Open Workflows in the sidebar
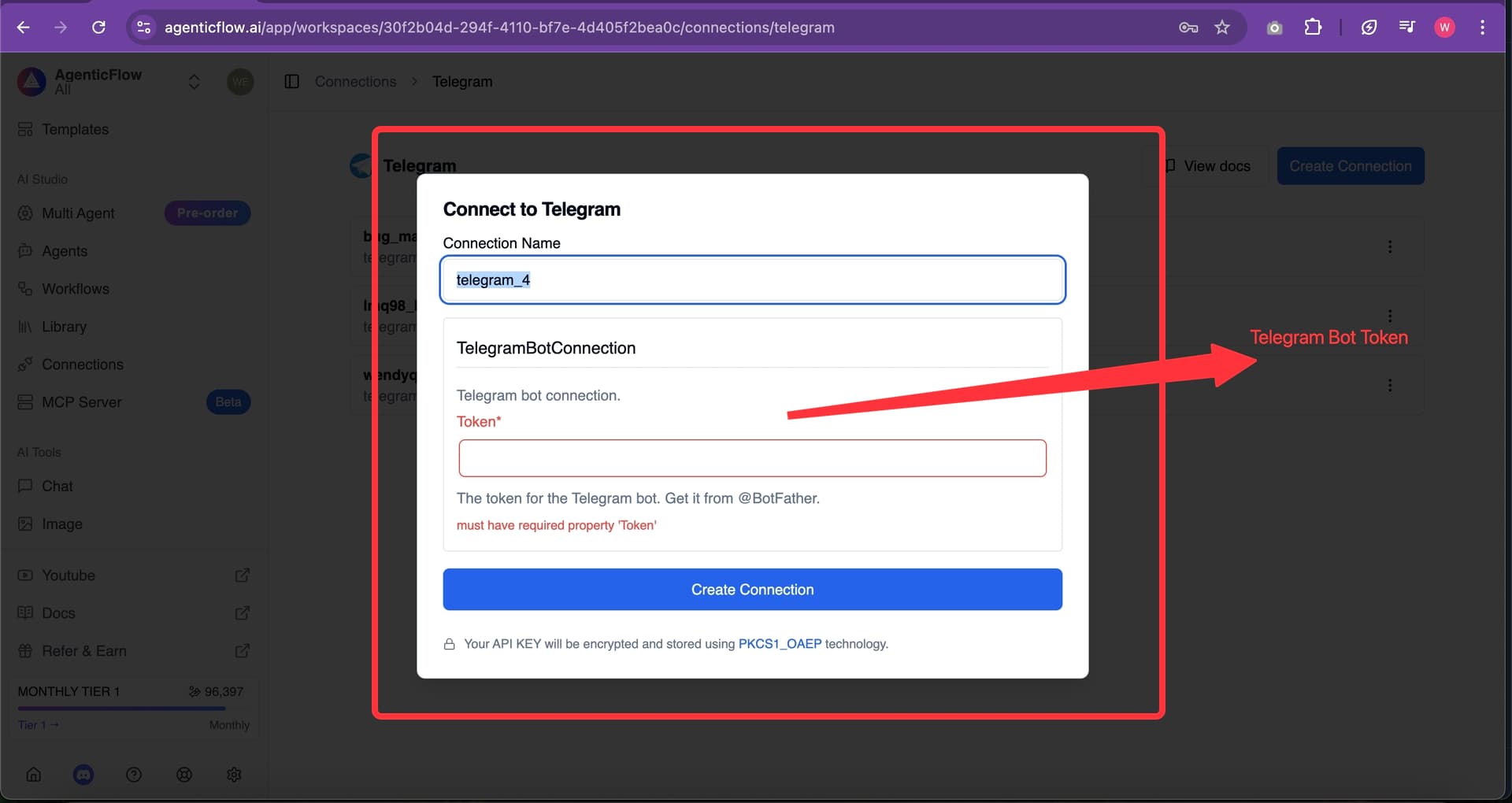This screenshot has height=803, width=1512. [x=76, y=289]
